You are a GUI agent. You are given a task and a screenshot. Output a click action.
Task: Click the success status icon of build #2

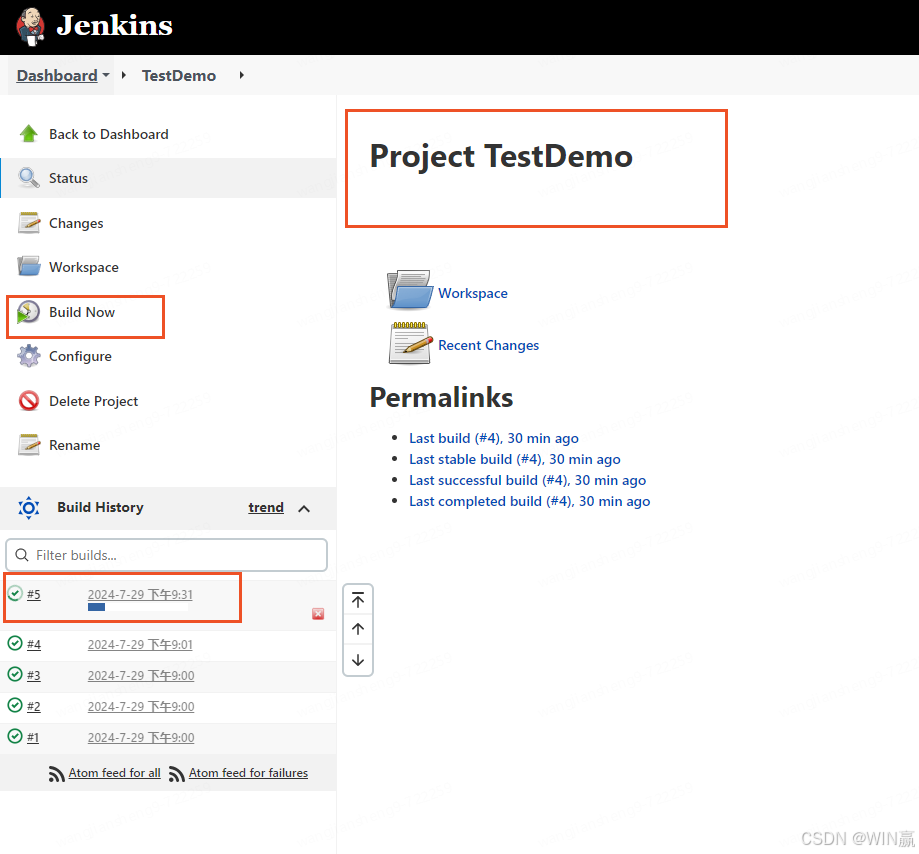(15, 705)
